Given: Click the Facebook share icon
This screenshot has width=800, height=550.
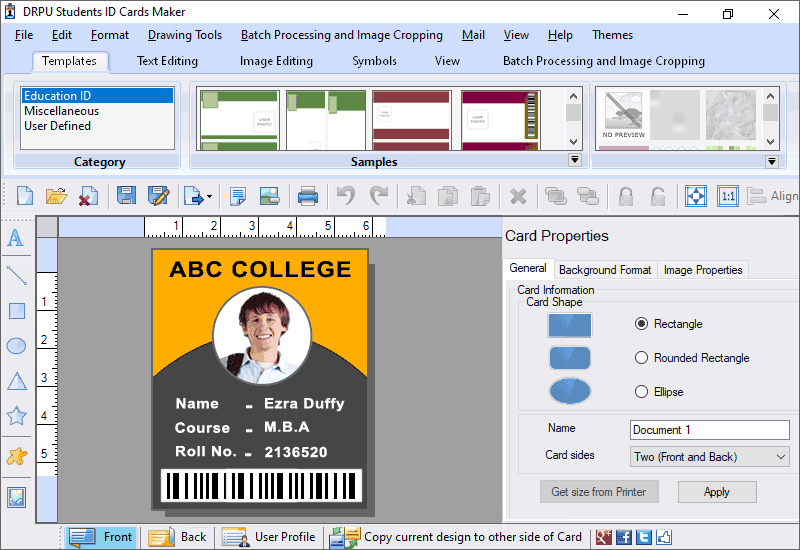Looking at the screenshot, I should tap(623, 537).
